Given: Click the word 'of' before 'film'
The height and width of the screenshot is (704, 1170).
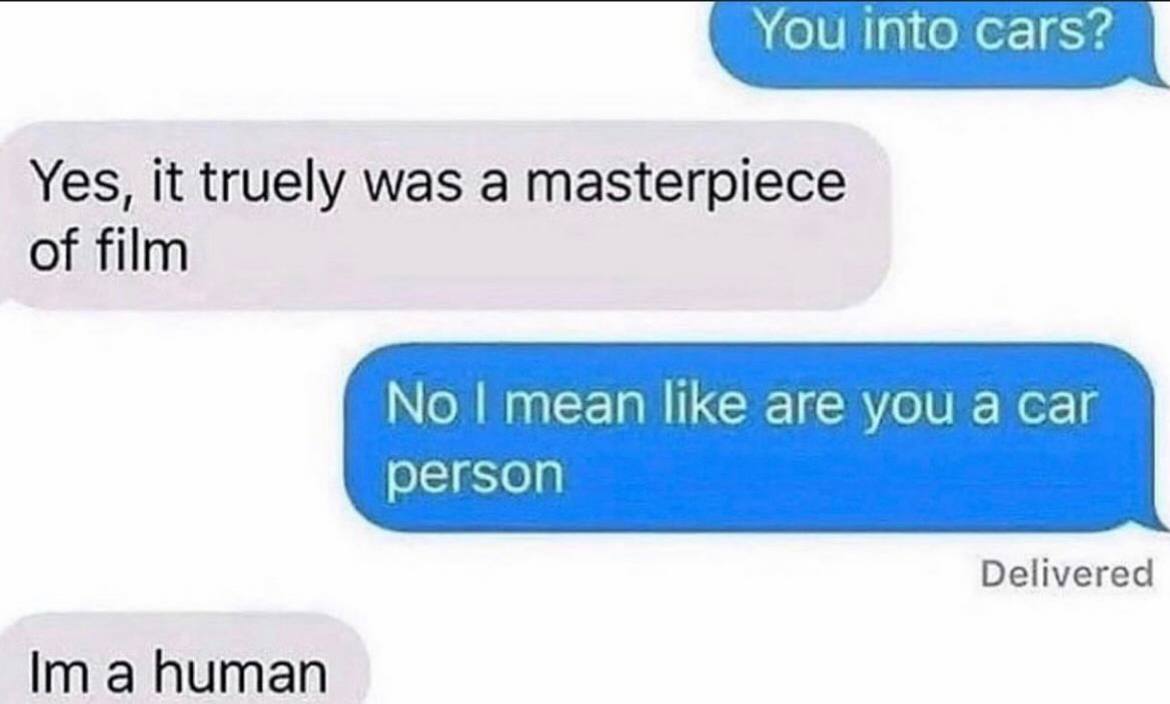Looking at the screenshot, I should [57, 251].
